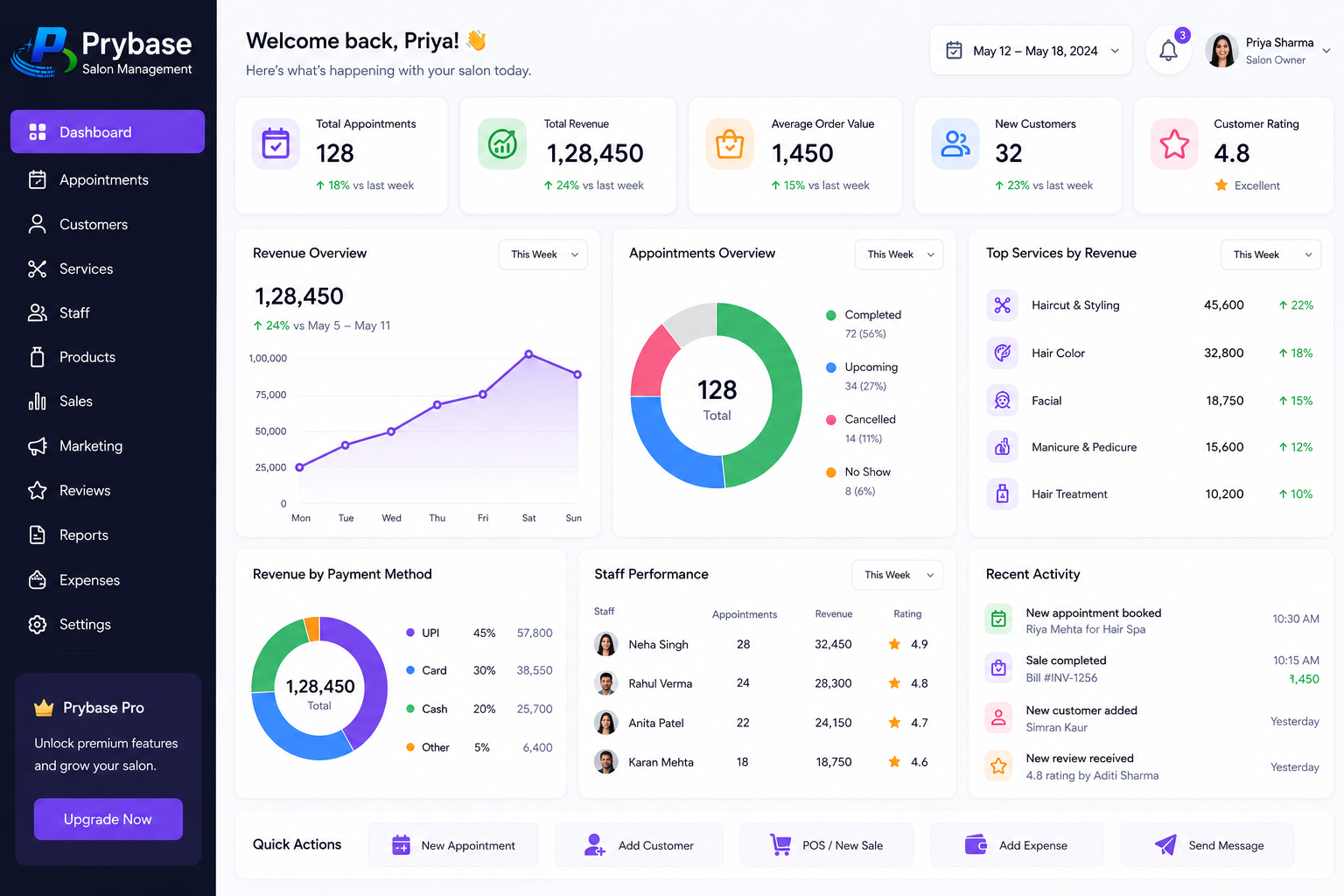Click the purple UPI legend dot

410,633
